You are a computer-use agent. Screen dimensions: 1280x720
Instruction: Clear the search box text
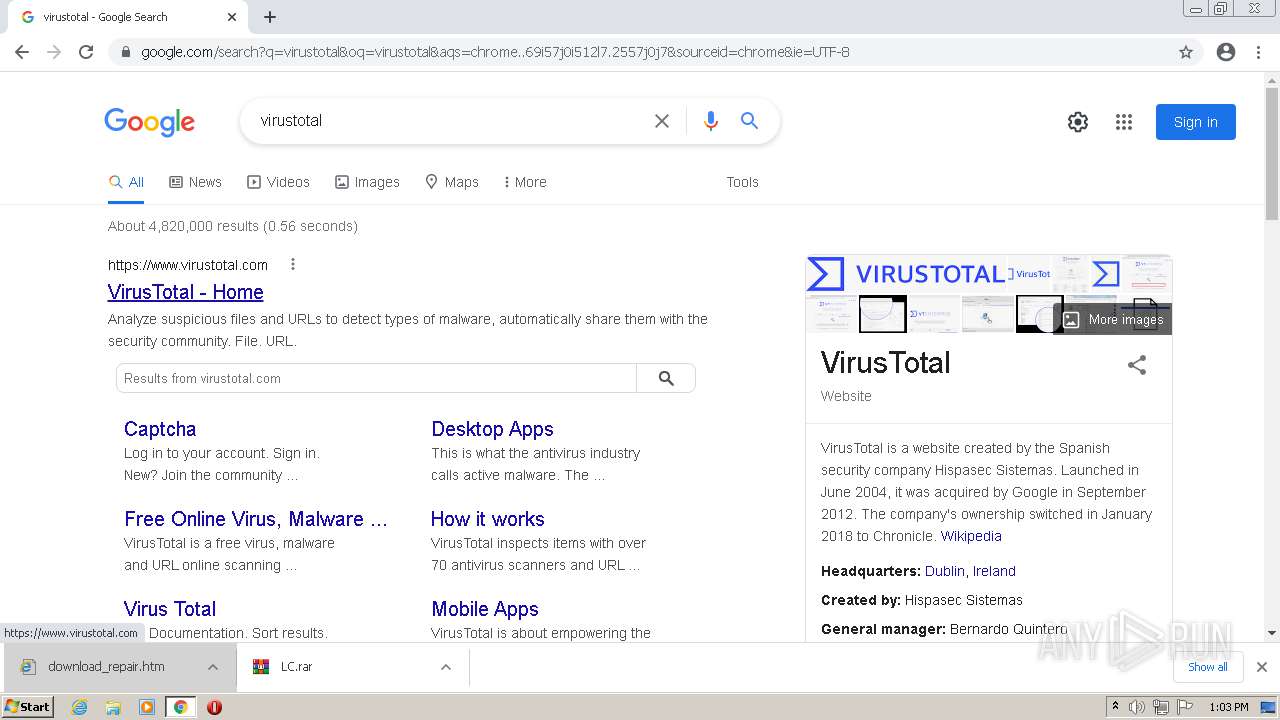tap(662, 121)
